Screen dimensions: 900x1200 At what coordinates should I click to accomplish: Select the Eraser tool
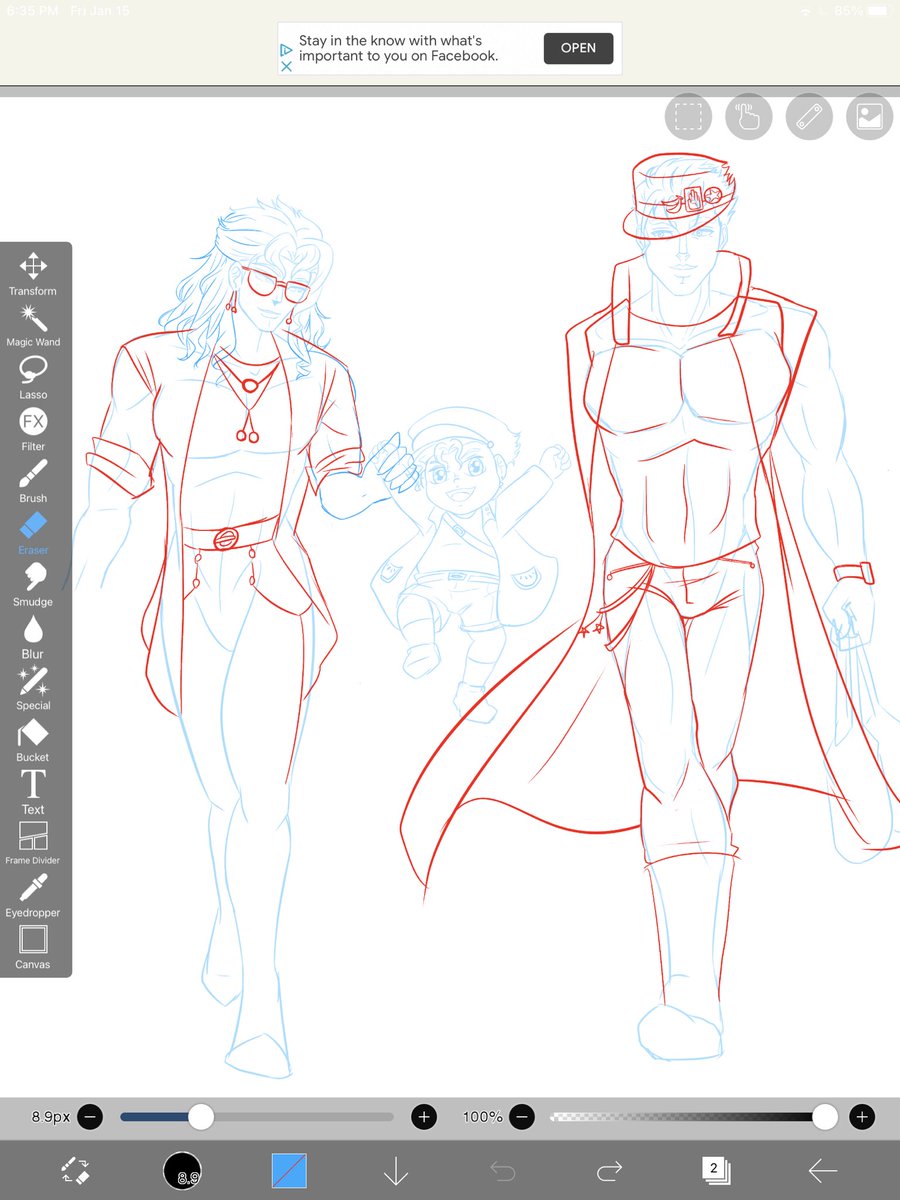point(33,533)
